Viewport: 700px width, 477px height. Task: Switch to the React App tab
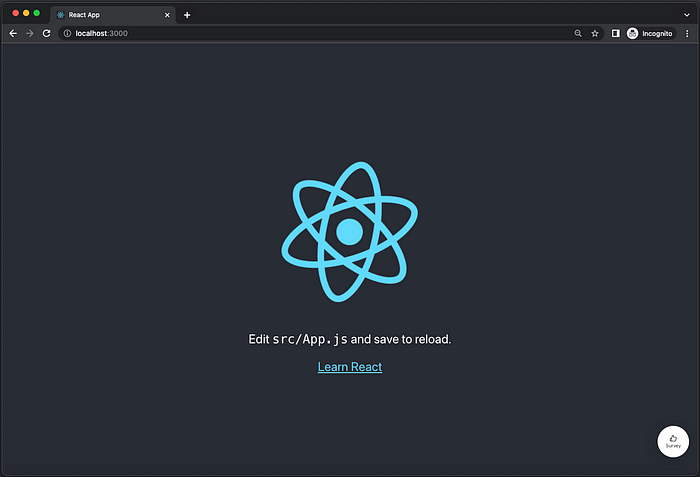pyautogui.click(x=112, y=15)
